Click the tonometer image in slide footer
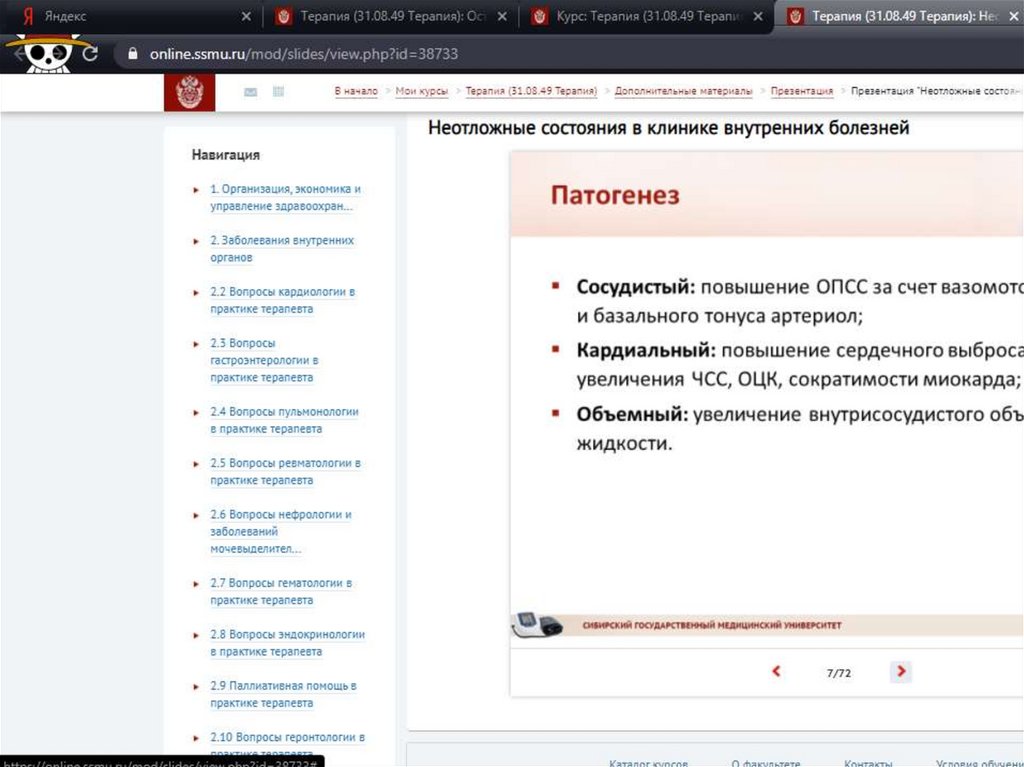This screenshot has height=767, width=1024. coord(537,625)
